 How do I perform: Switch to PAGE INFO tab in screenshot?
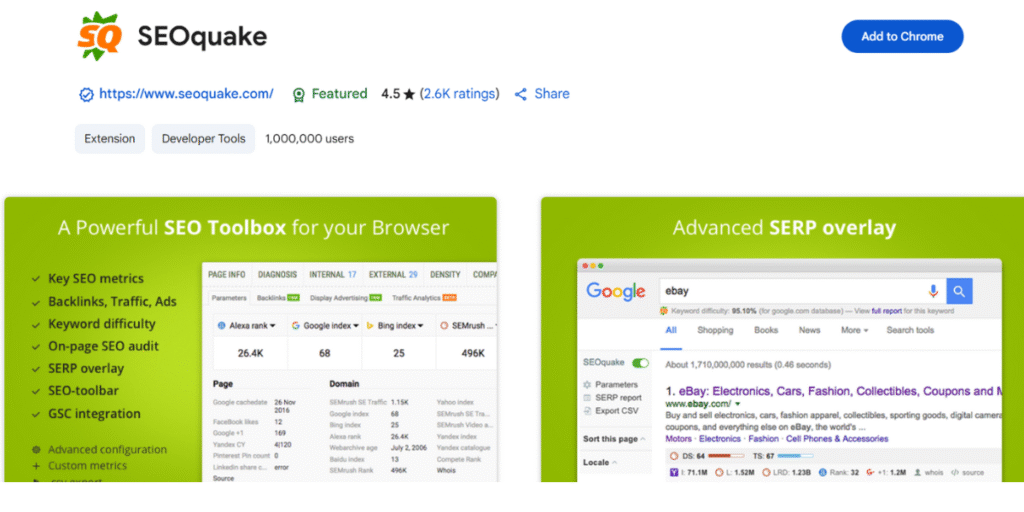coord(227,275)
